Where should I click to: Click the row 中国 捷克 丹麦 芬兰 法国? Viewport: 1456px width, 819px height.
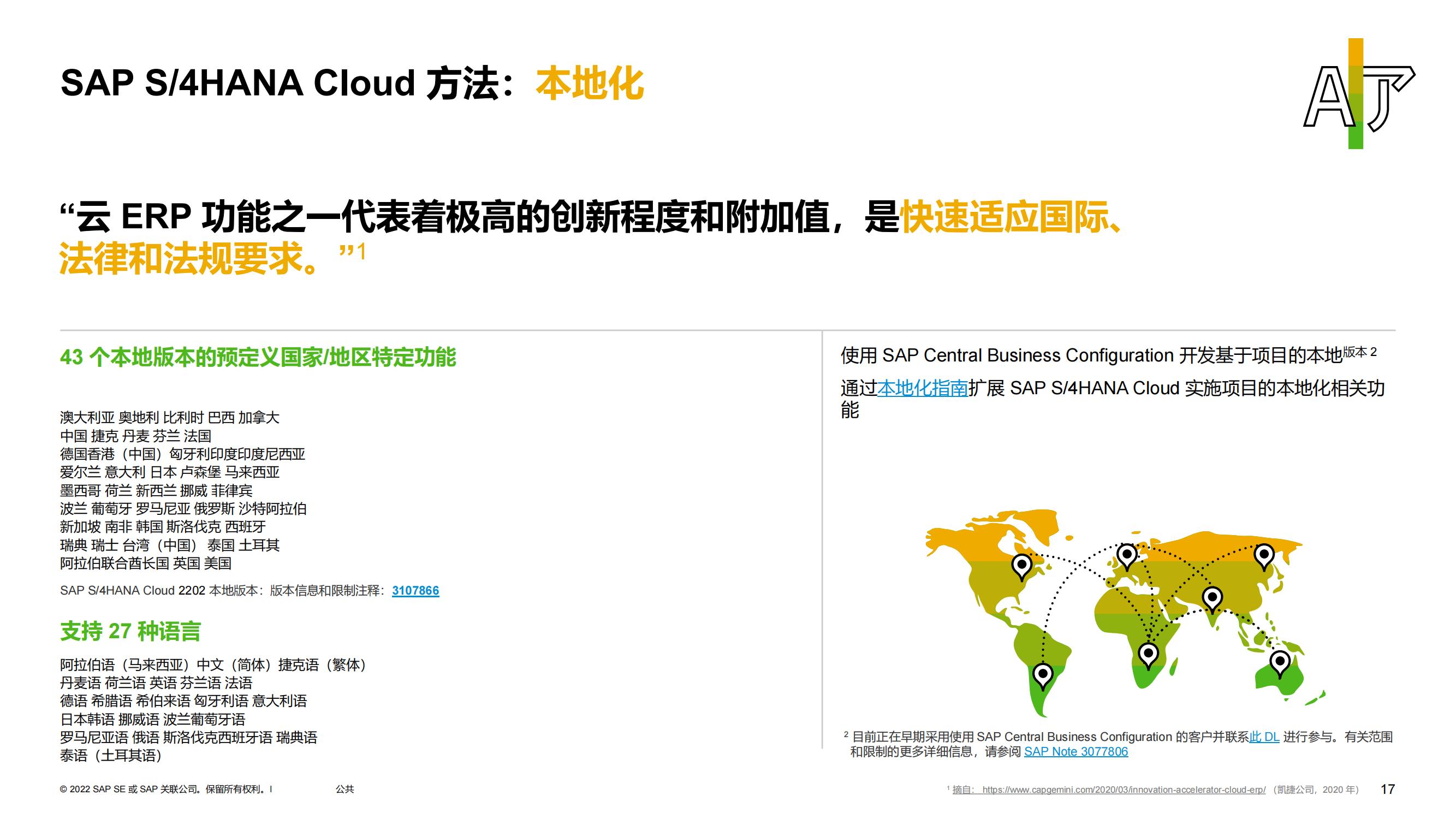pyautogui.click(x=135, y=436)
